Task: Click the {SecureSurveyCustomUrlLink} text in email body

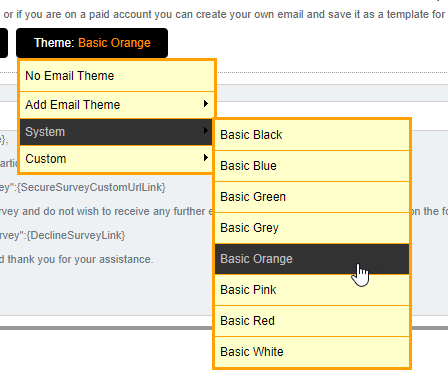Action: coord(91,187)
